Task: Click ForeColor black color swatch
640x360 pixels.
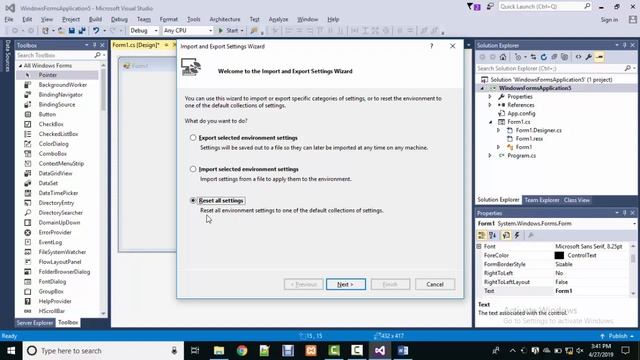Action: point(559,256)
